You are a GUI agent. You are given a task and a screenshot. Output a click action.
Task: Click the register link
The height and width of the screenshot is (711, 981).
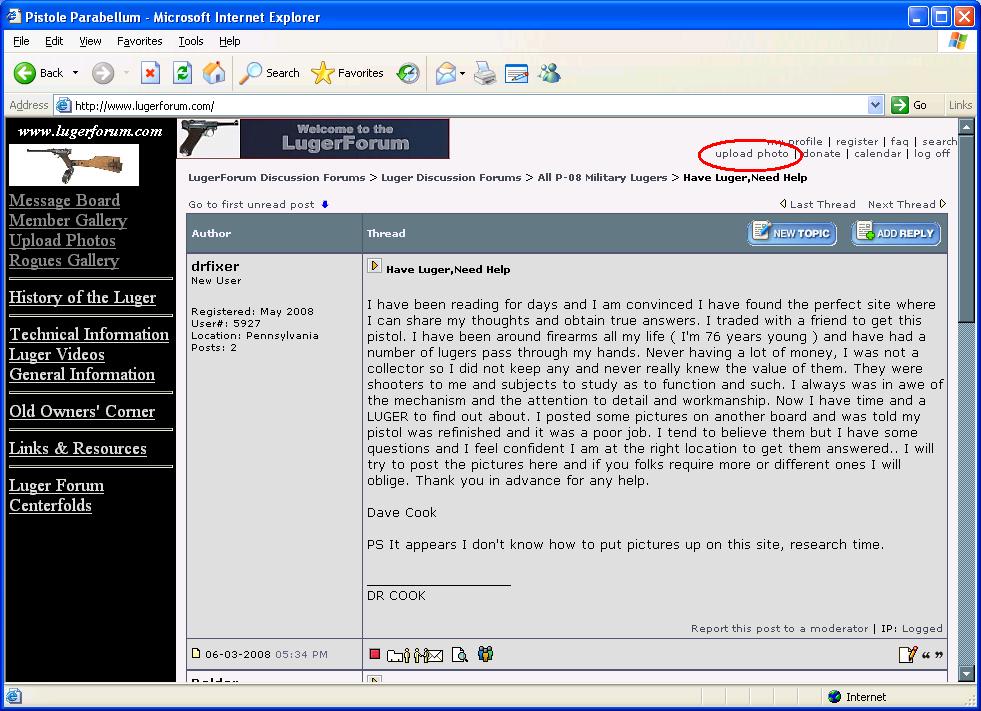(856, 141)
